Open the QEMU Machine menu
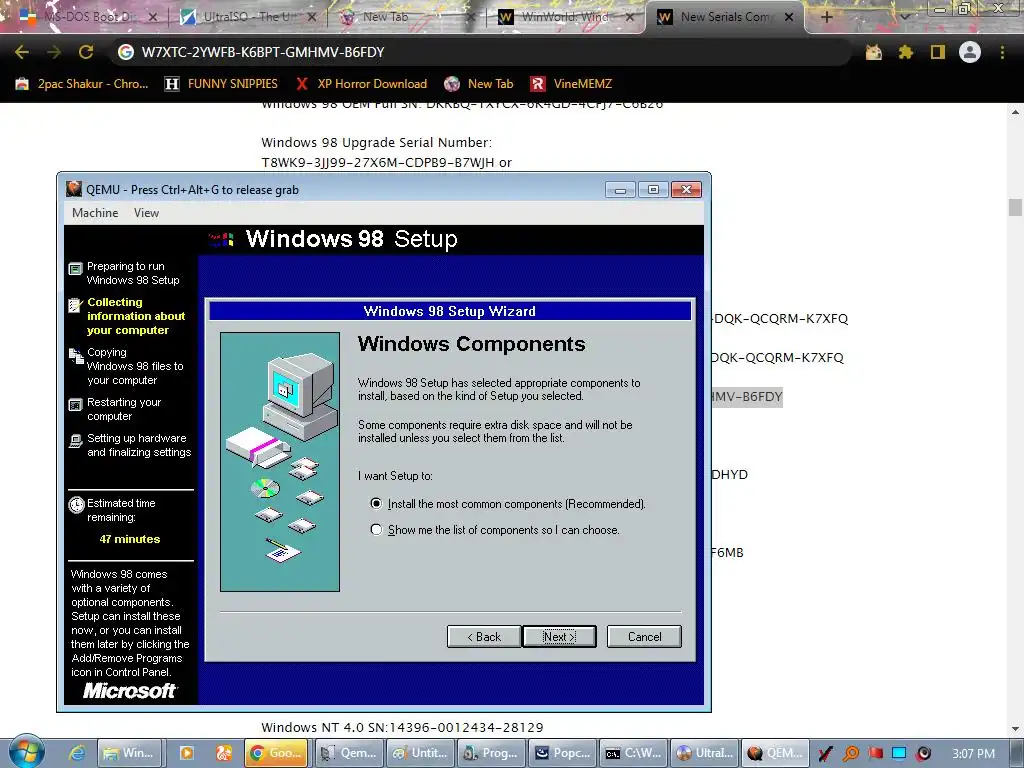 pyautogui.click(x=95, y=213)
